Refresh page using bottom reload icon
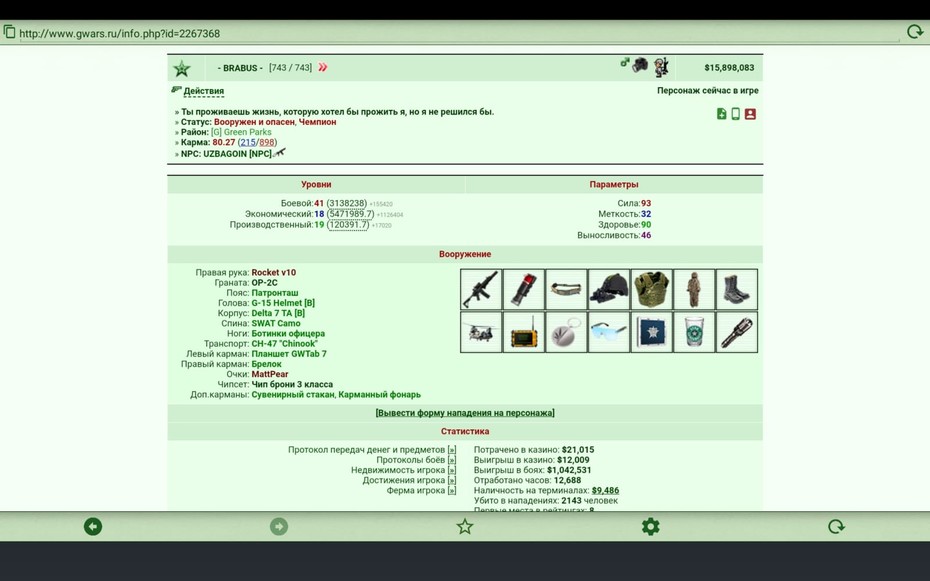The image size is (930, 581). tap(836, 526)
